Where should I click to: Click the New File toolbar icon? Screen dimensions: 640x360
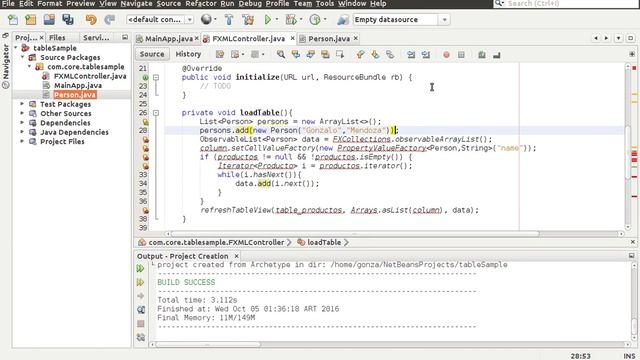(x=13, y=19)
